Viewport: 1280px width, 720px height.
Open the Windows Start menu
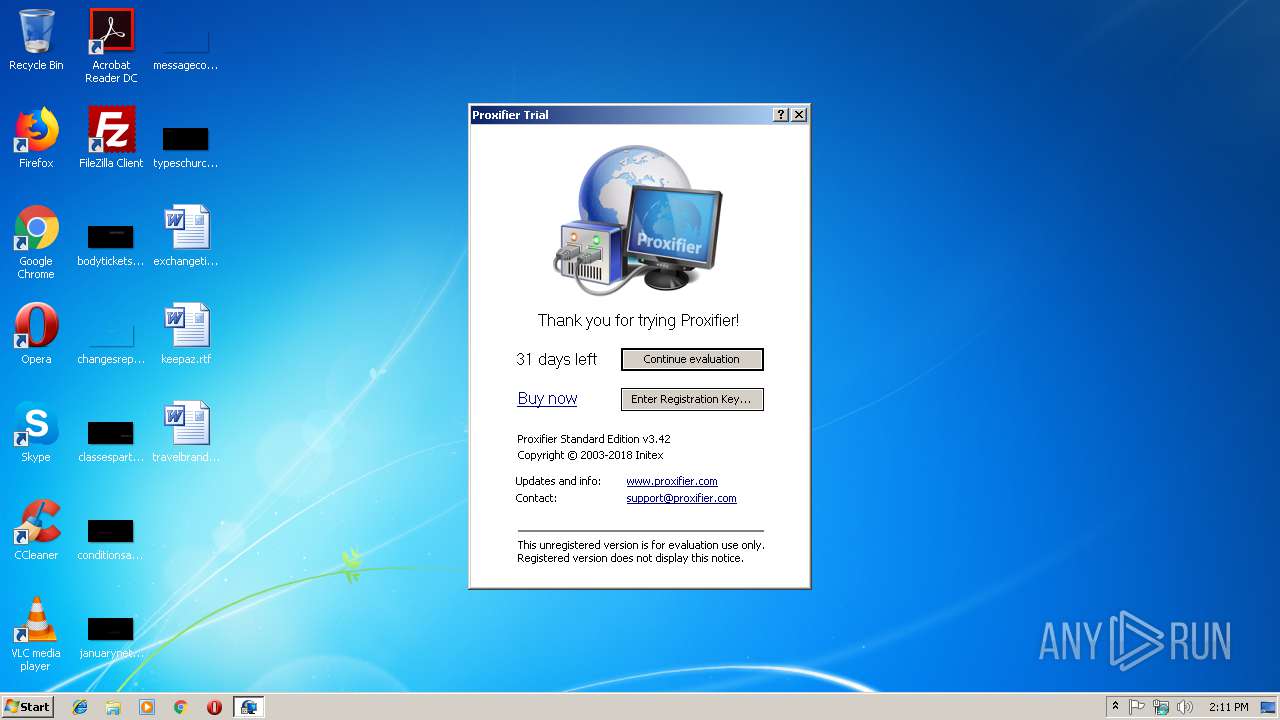(x=27, y=707)
